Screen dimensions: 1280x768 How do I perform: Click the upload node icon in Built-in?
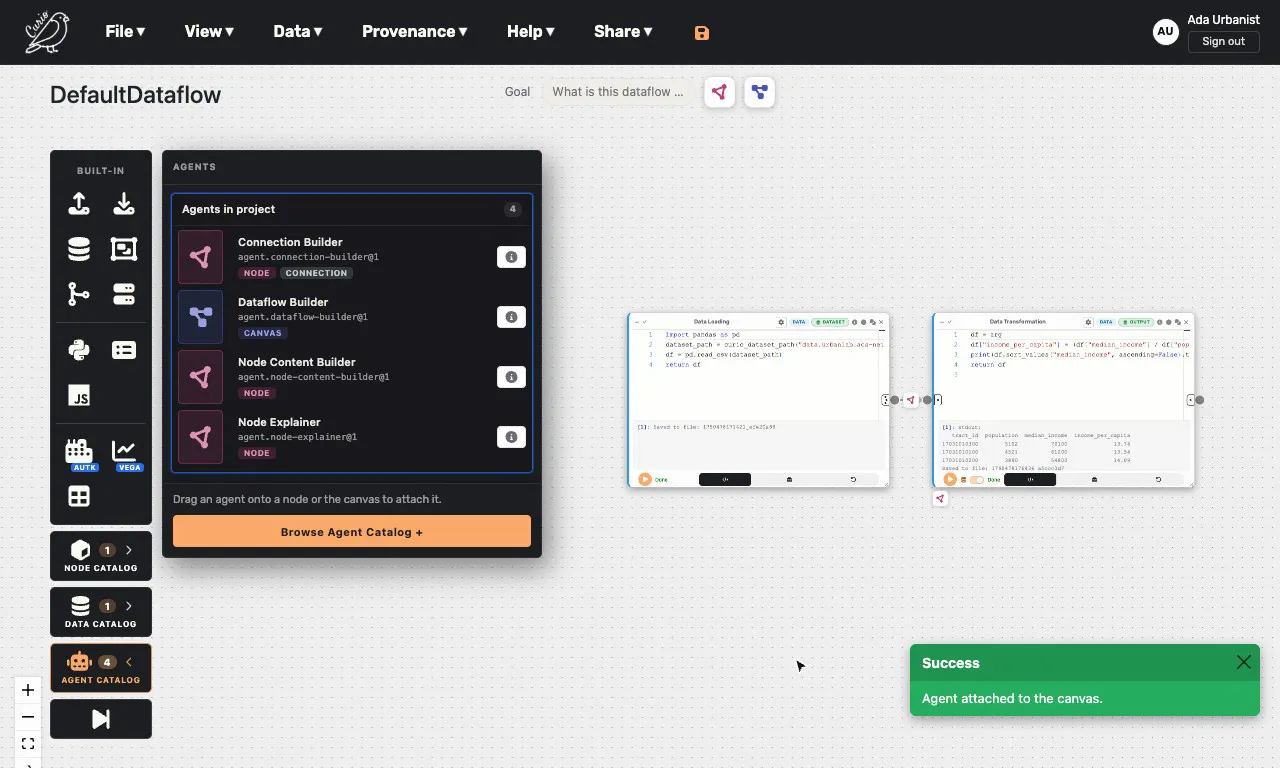coord(79,204)
